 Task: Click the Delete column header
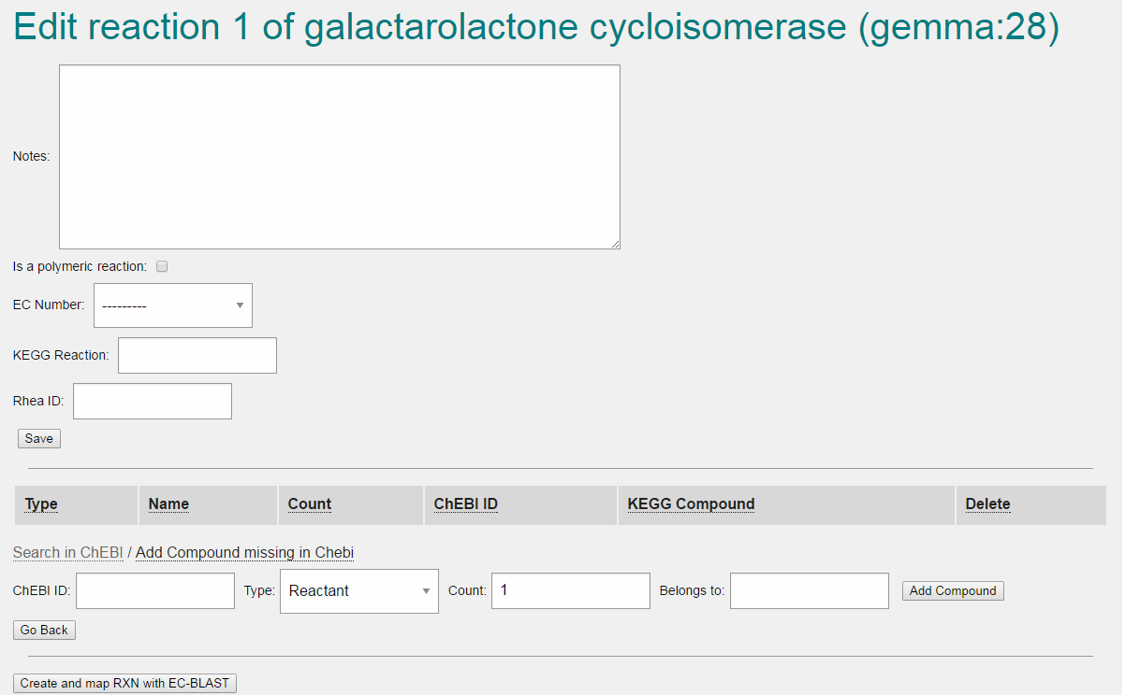[x=987, y=504]
